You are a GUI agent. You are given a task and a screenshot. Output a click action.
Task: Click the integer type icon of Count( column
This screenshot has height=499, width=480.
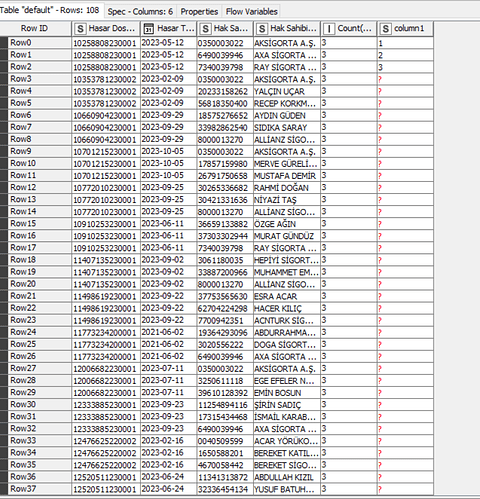coord(329,29)
